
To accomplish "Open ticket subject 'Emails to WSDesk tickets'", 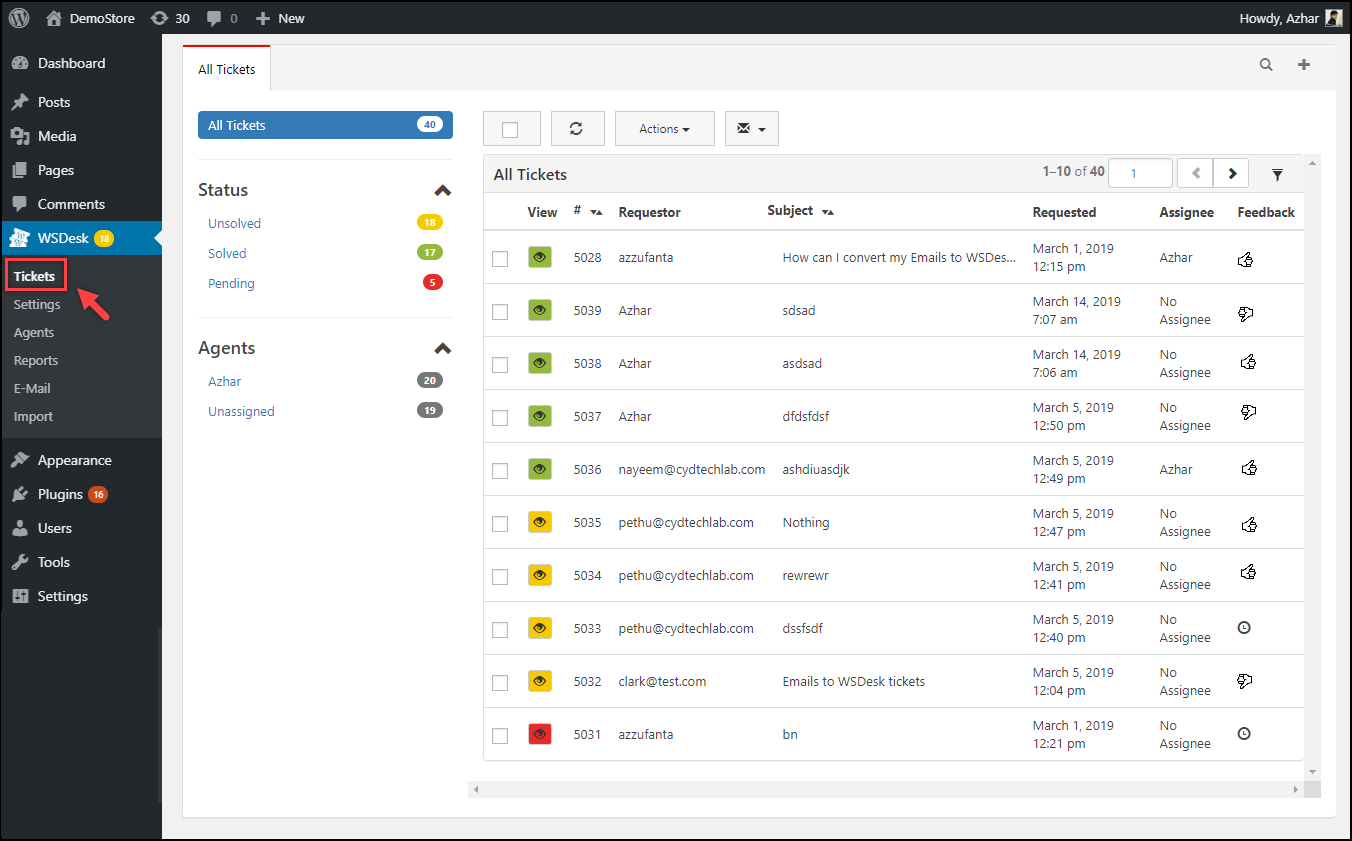I will [853, 681].
